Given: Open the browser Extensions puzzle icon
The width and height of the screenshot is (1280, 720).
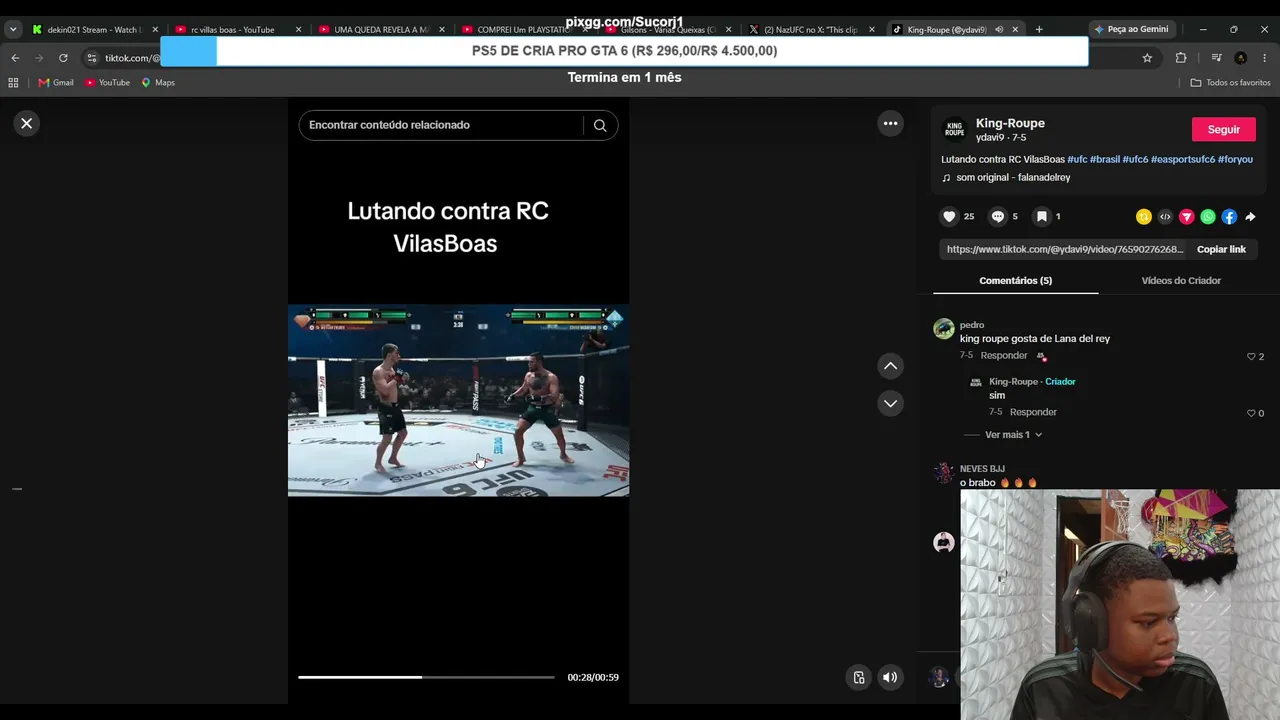Looking at the screenshot, I should click(x=1180, y=58).
